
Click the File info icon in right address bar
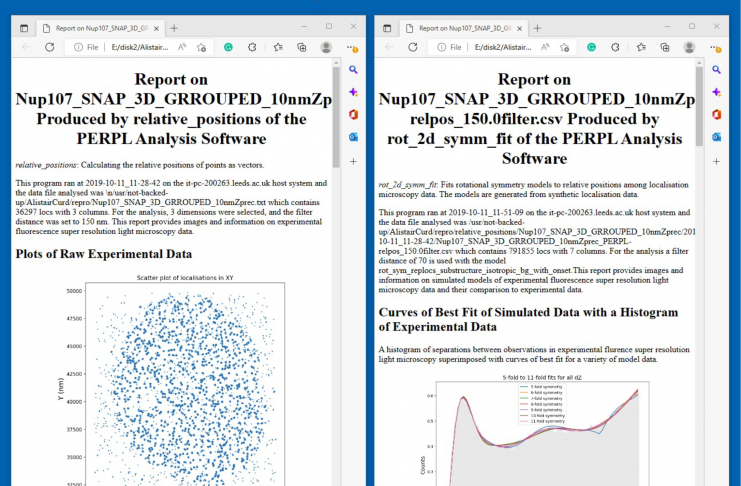click(x=441, y=47)
